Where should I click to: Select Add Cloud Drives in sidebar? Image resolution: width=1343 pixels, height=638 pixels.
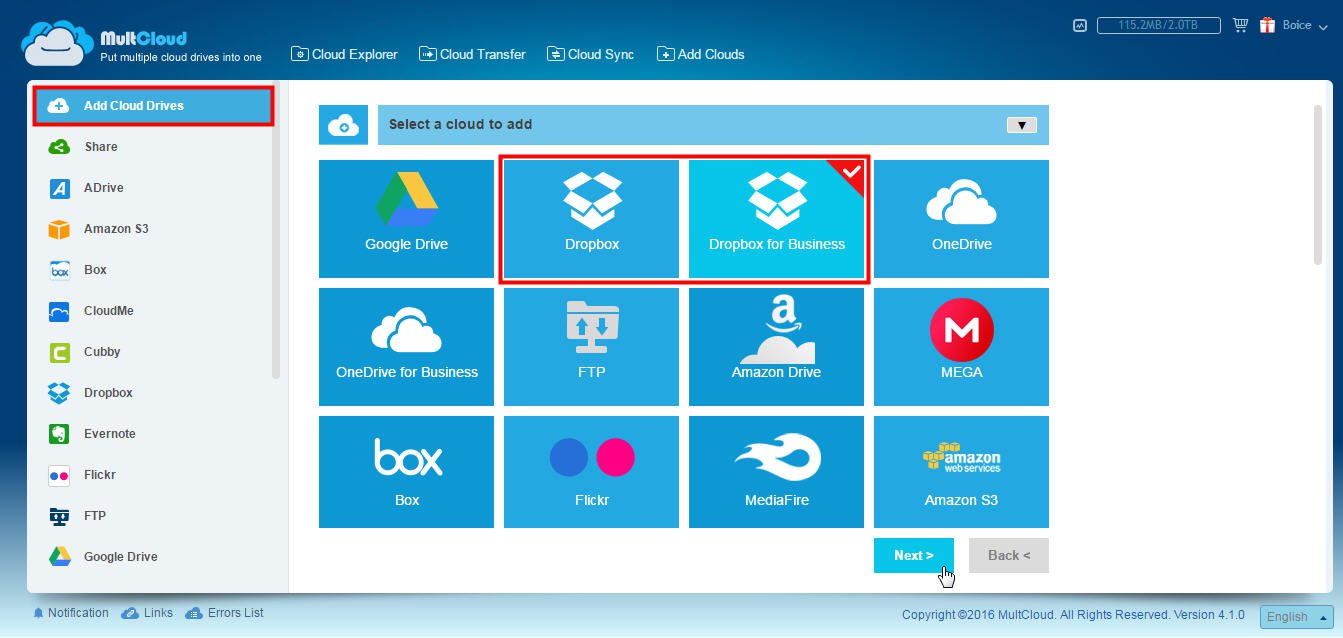[x=153, y=106]
